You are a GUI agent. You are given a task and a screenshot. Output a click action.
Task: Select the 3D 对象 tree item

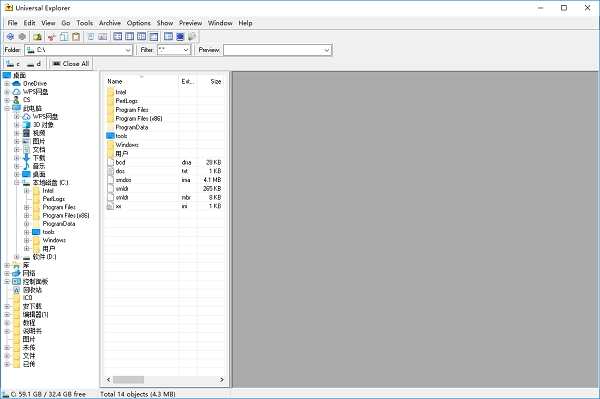click(x=43, y=125)
